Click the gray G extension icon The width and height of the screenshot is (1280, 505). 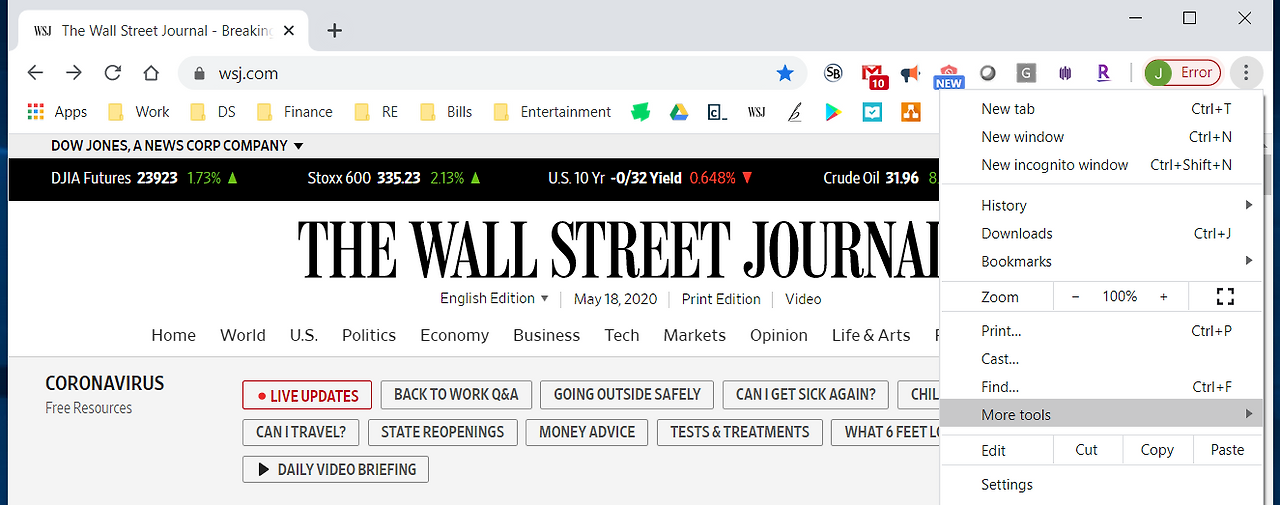1026,73
